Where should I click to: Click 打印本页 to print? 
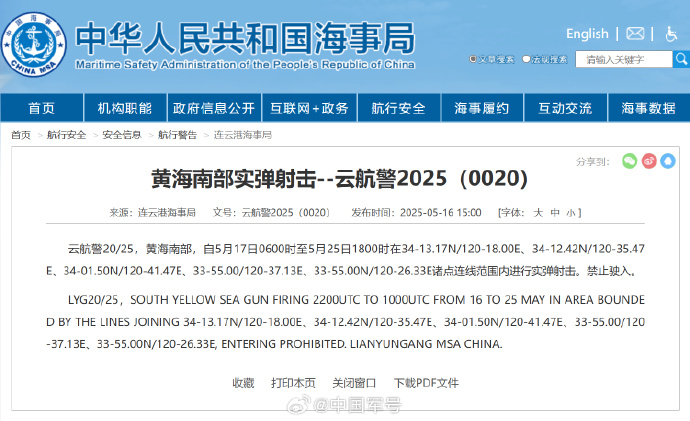pos(293,383)
